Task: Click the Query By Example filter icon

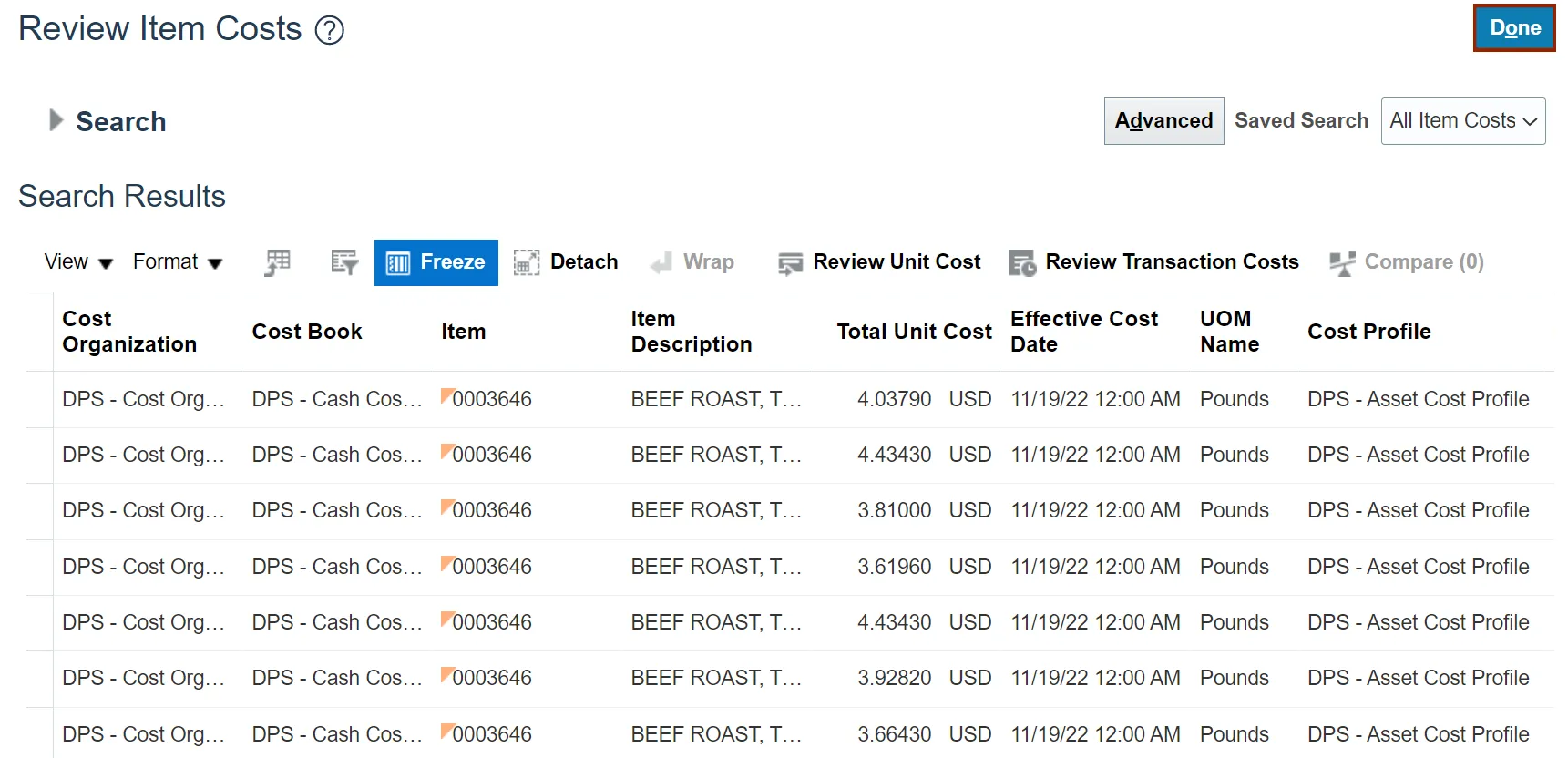Action: point(343,262)
